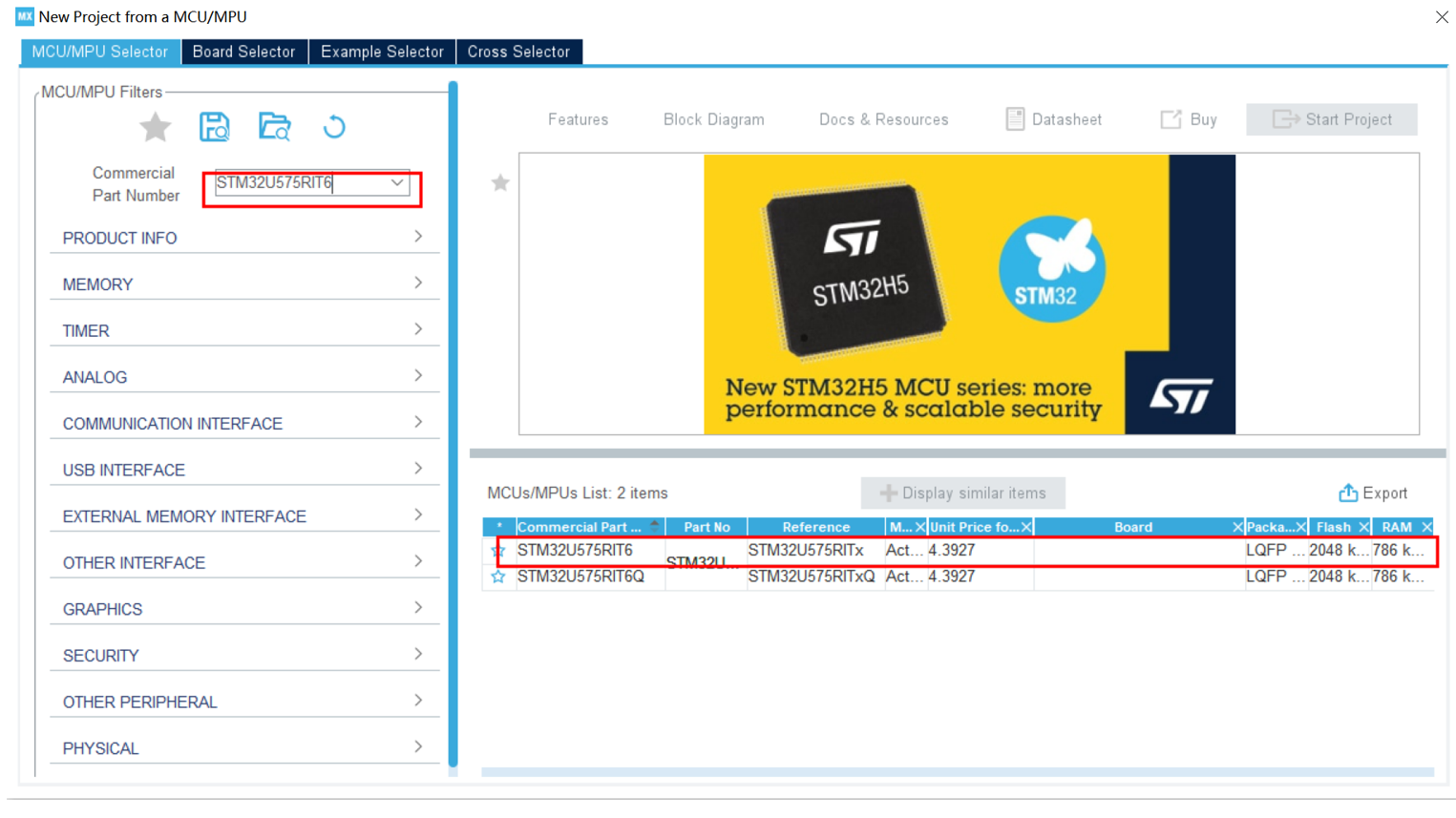Screen dimensions: 1456x818
Task: Click the favorites star filter icon
Action: pos(156,127)
